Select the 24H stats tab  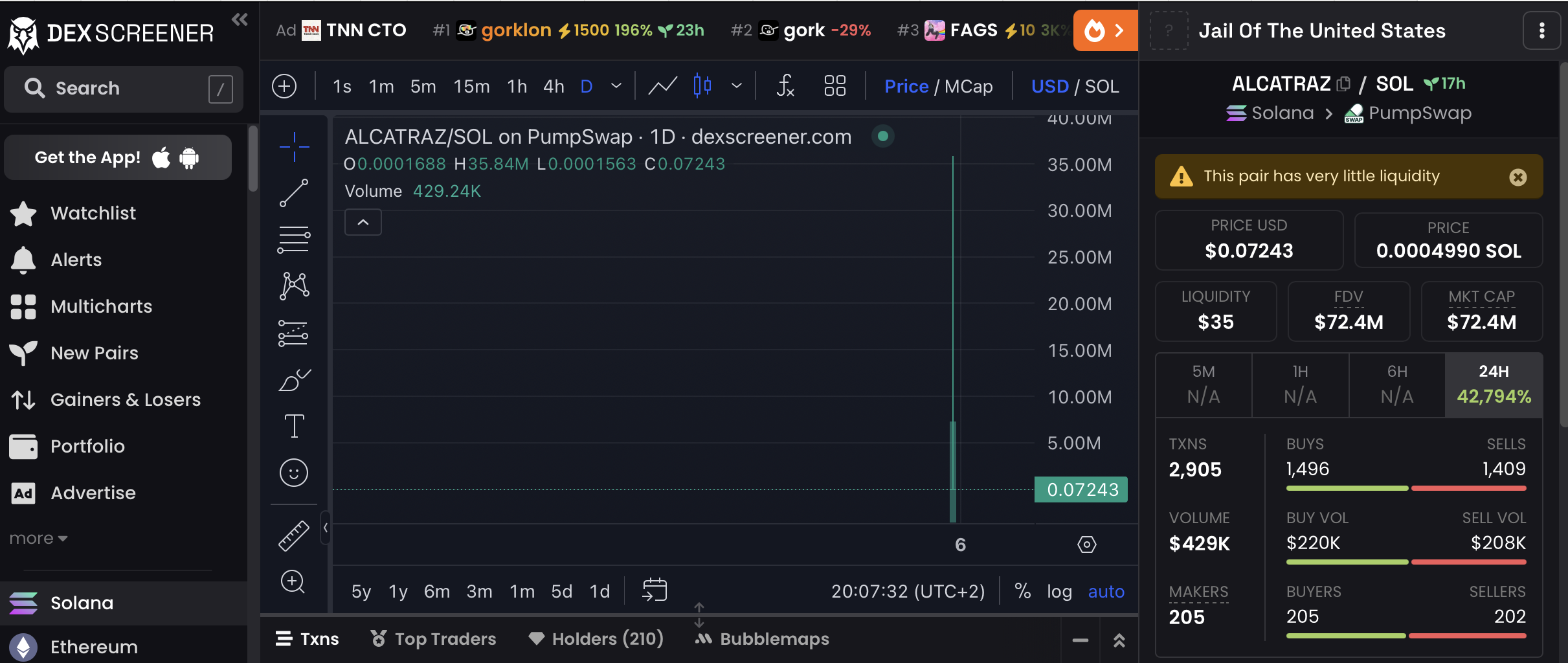1494,385
